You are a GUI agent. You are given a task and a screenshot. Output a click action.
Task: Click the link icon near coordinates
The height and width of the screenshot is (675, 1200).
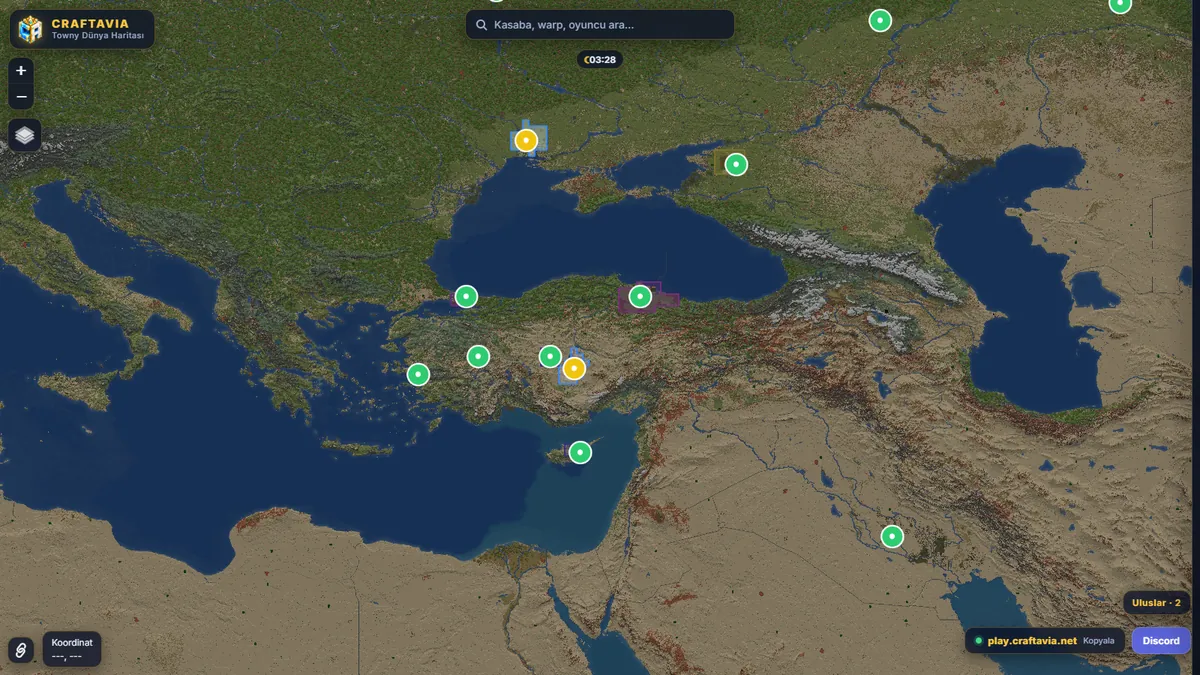(20, 650)
